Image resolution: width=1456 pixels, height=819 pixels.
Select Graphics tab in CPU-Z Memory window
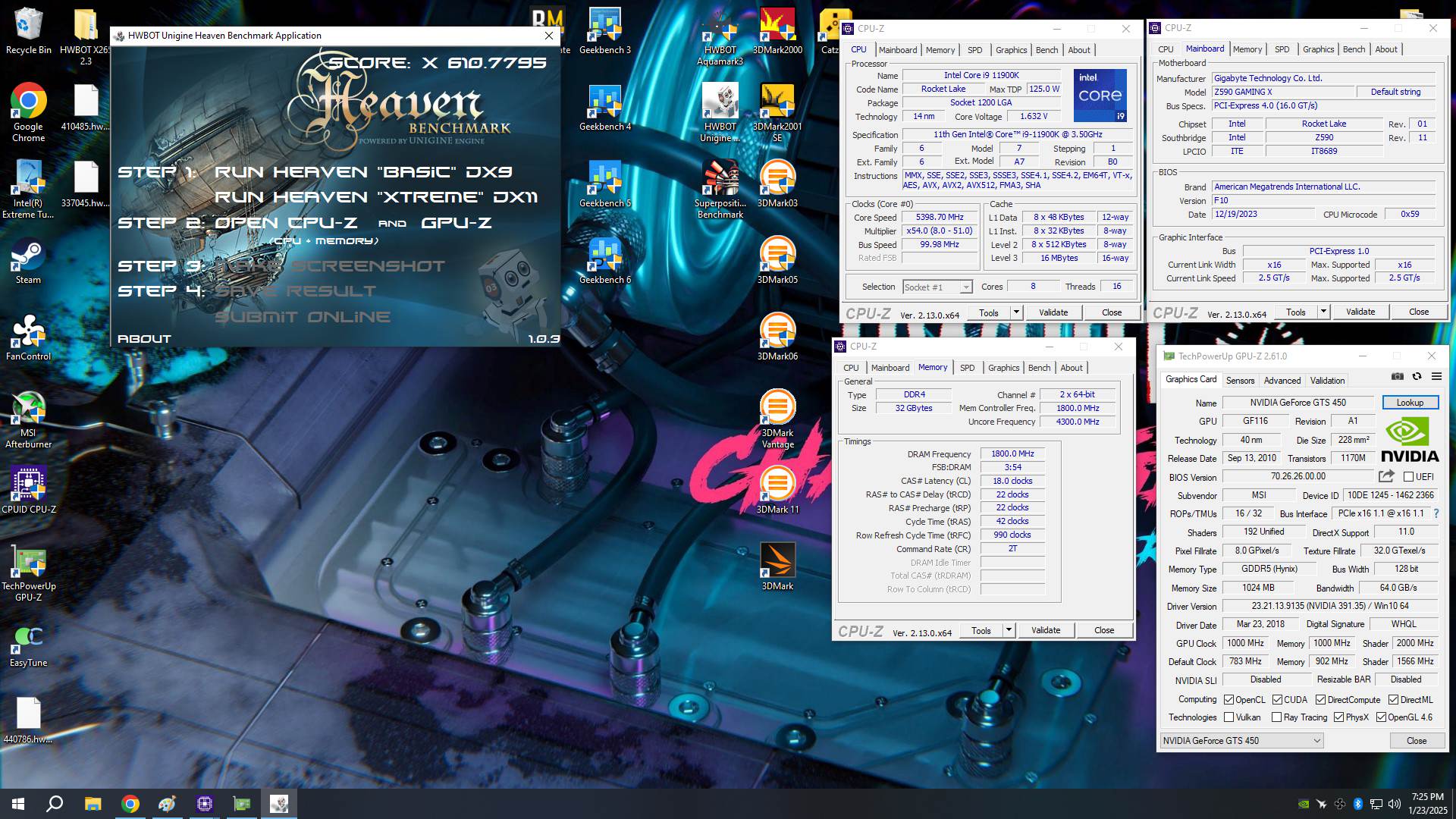pyautogui.click(x=1003, y=368)
